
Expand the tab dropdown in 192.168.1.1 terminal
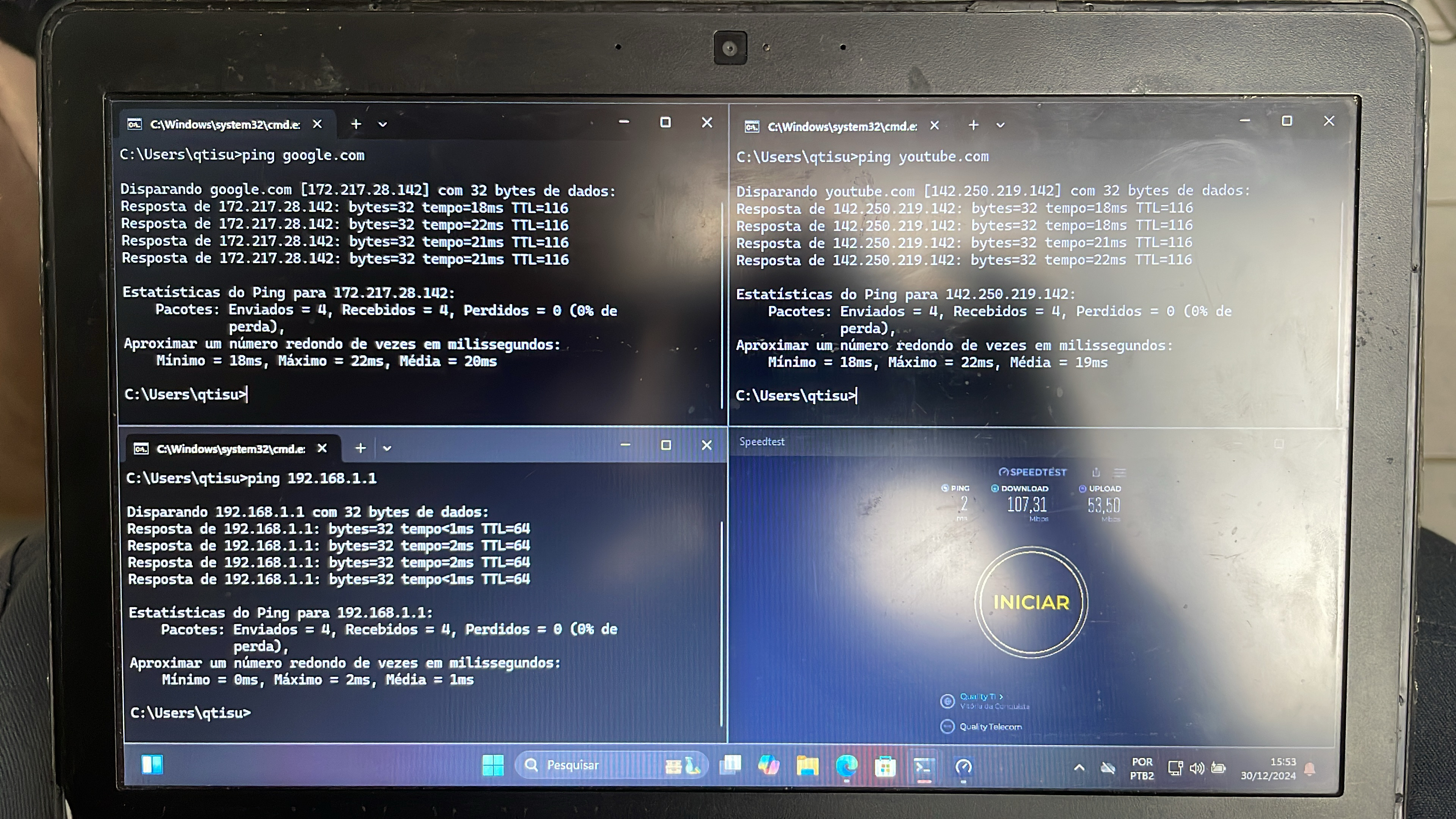point(387,448)
